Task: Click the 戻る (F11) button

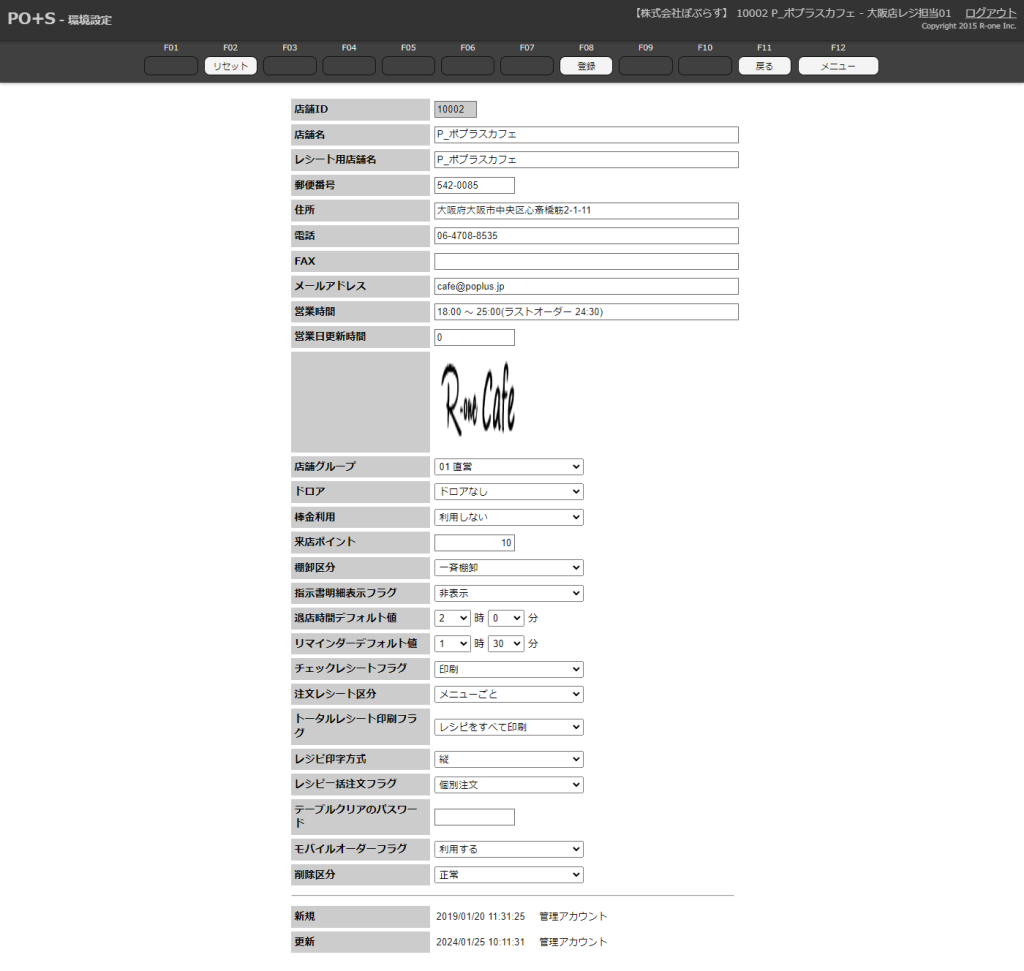Action: 764,66
